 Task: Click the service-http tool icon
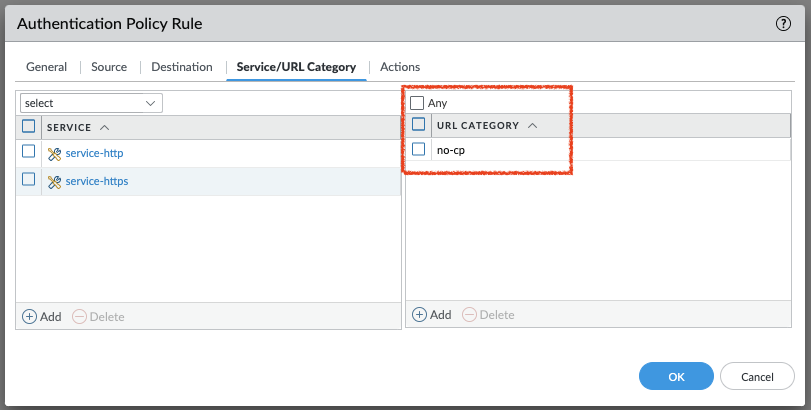(x=54, y=154)
